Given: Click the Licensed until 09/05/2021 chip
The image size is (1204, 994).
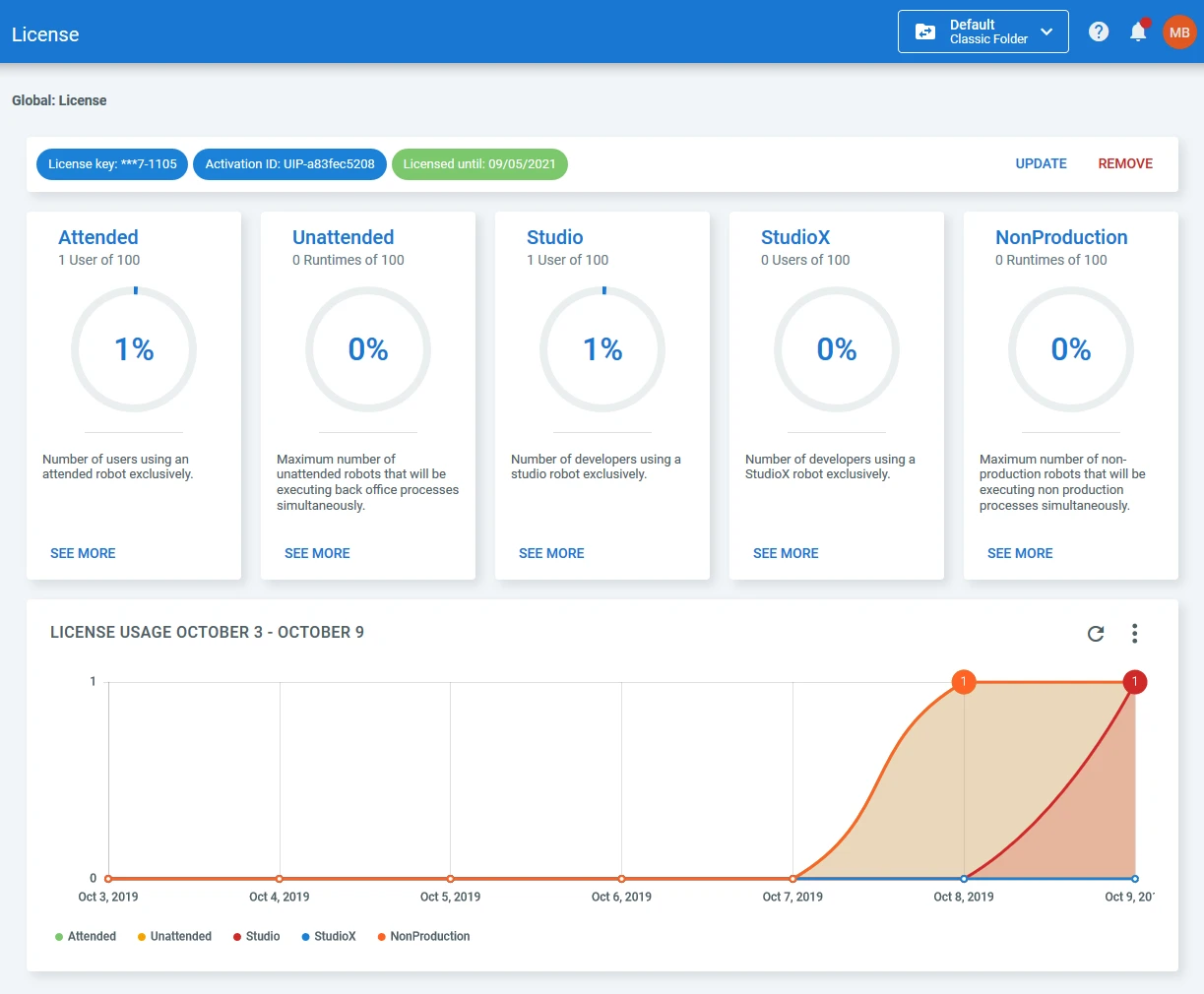Looking at the screenshot, I should pos(479,164).
